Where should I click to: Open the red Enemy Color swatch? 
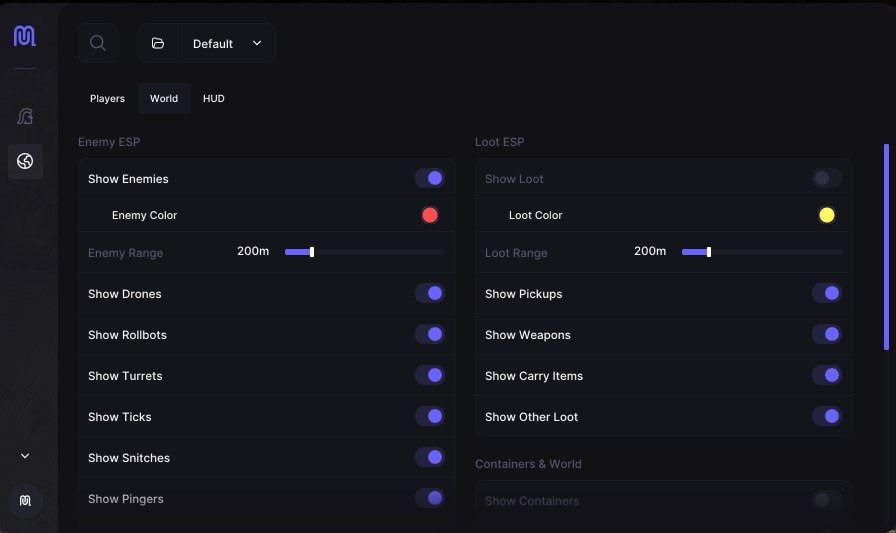[430, 215]
